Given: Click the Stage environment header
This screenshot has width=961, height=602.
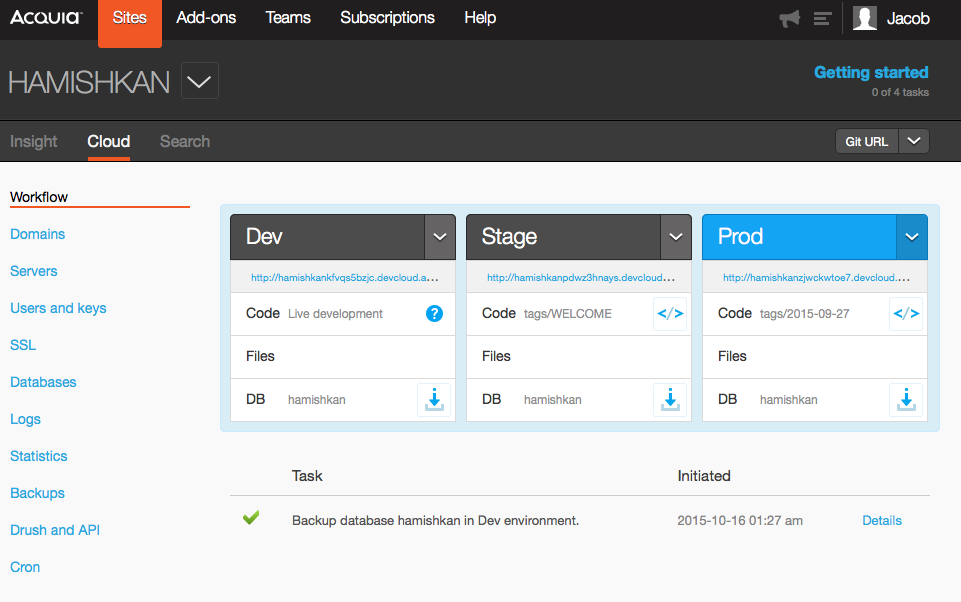Looking at the screenshot, I should pos(563,237).
